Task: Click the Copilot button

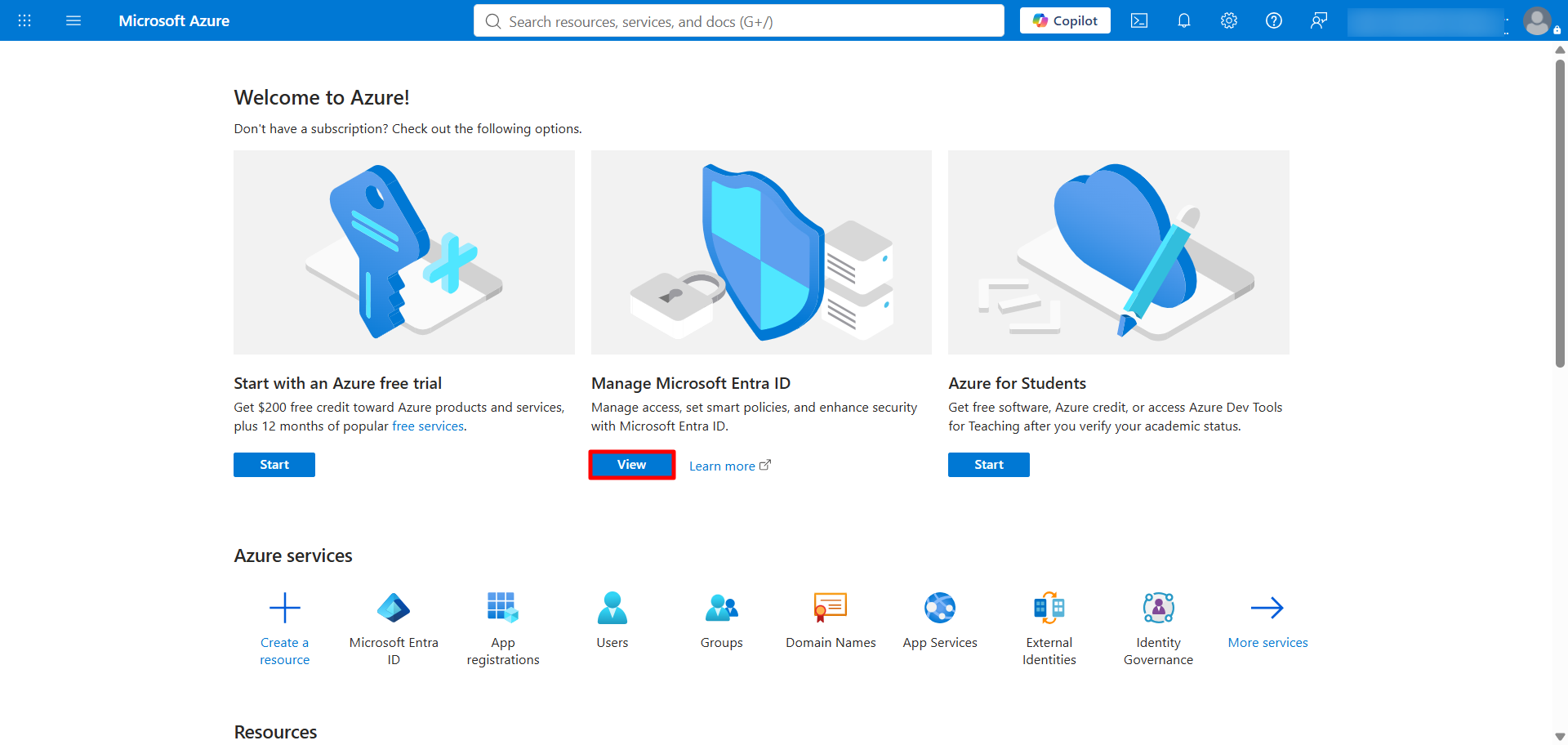Action: tap(1065, 20)
